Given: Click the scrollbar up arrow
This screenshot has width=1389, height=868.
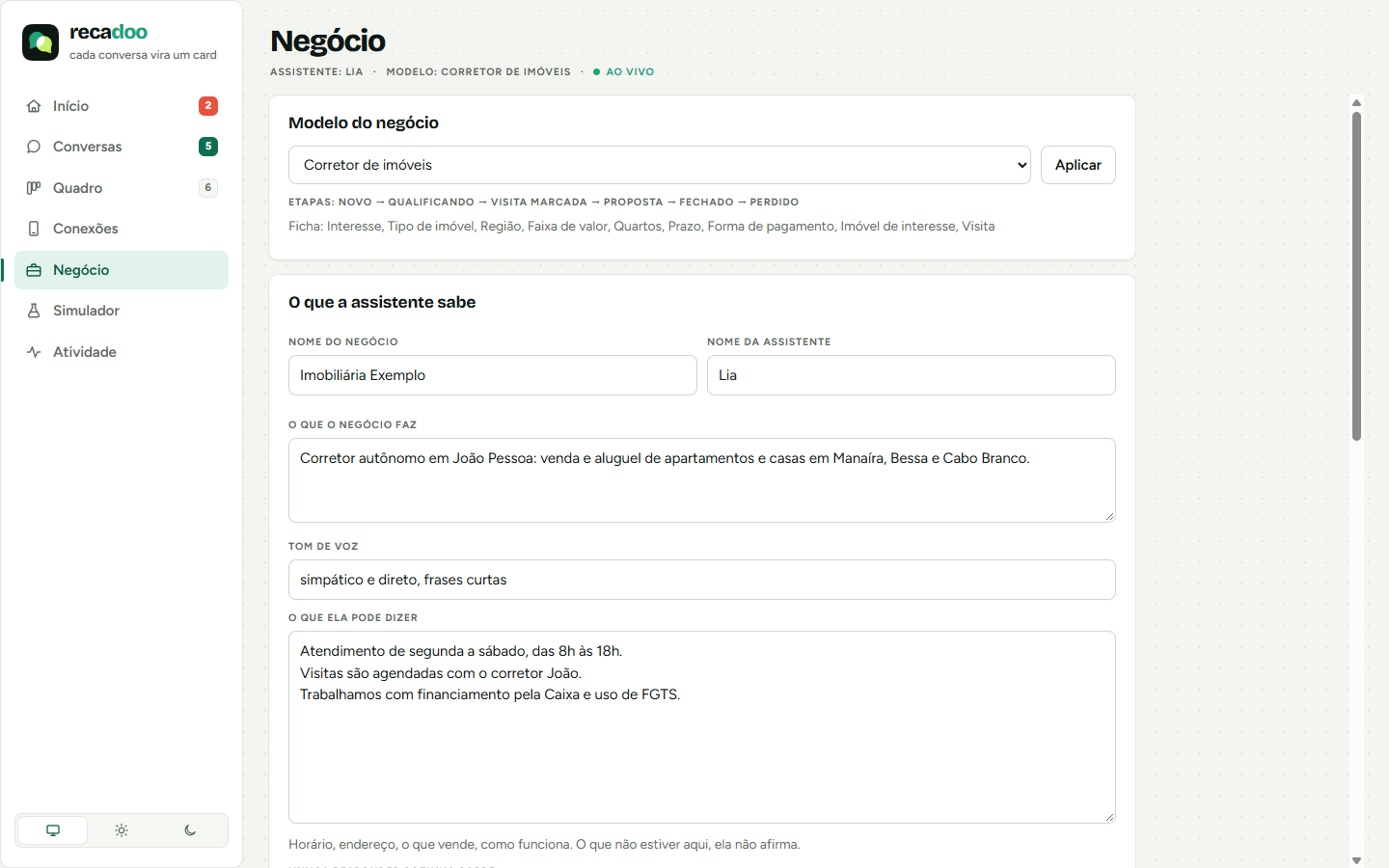Looking at the screenshot, I should 1356,102.
